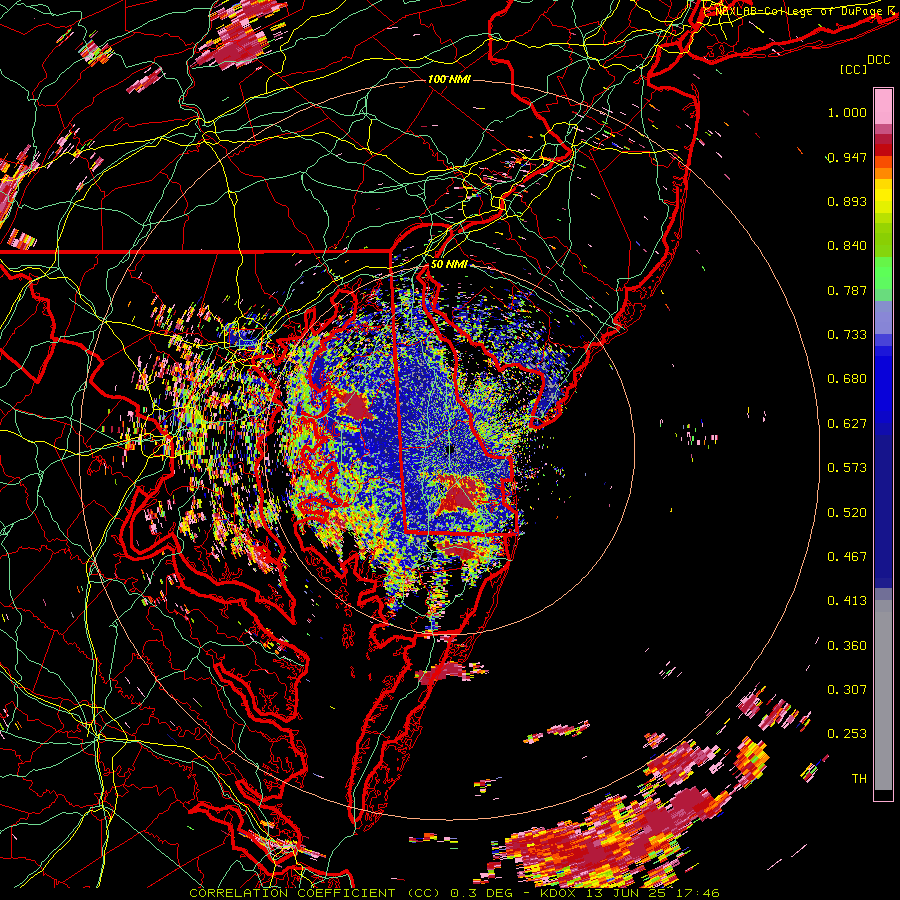The image size is (900, 900).
Task: Select the 0.947 color scale value
Action: pos(847,157)
